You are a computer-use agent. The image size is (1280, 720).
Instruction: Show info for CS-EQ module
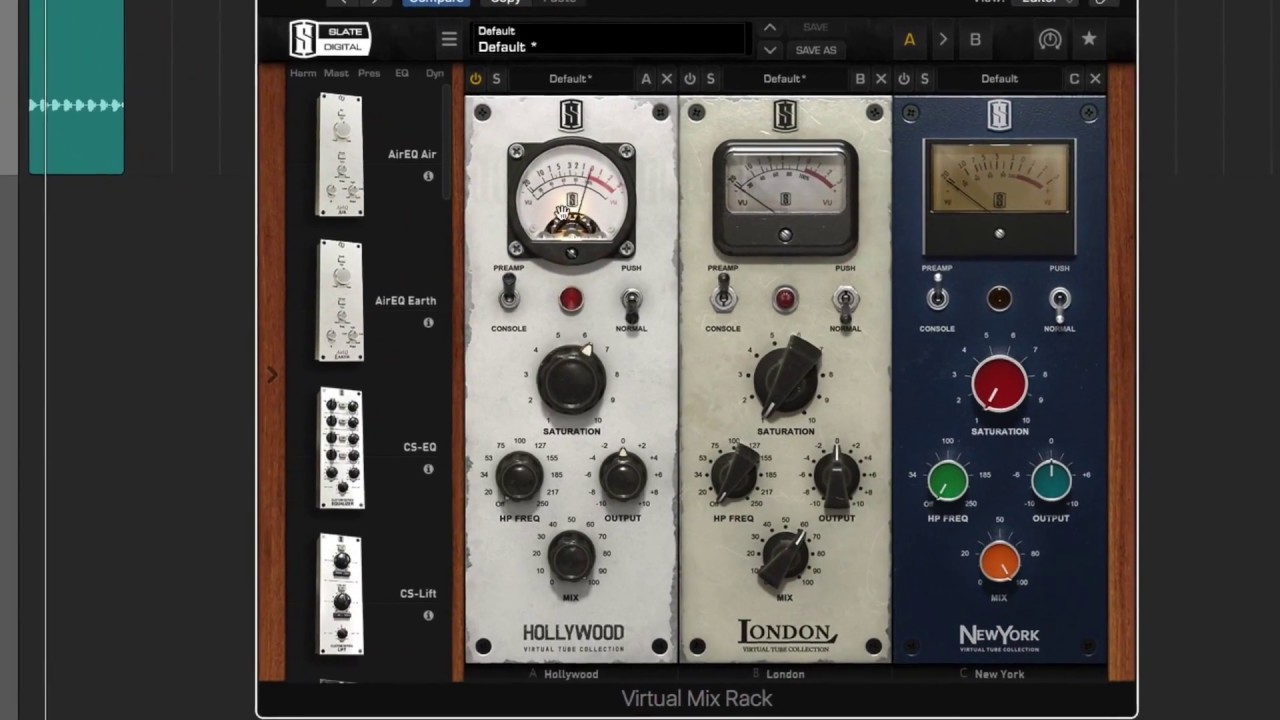428,469
